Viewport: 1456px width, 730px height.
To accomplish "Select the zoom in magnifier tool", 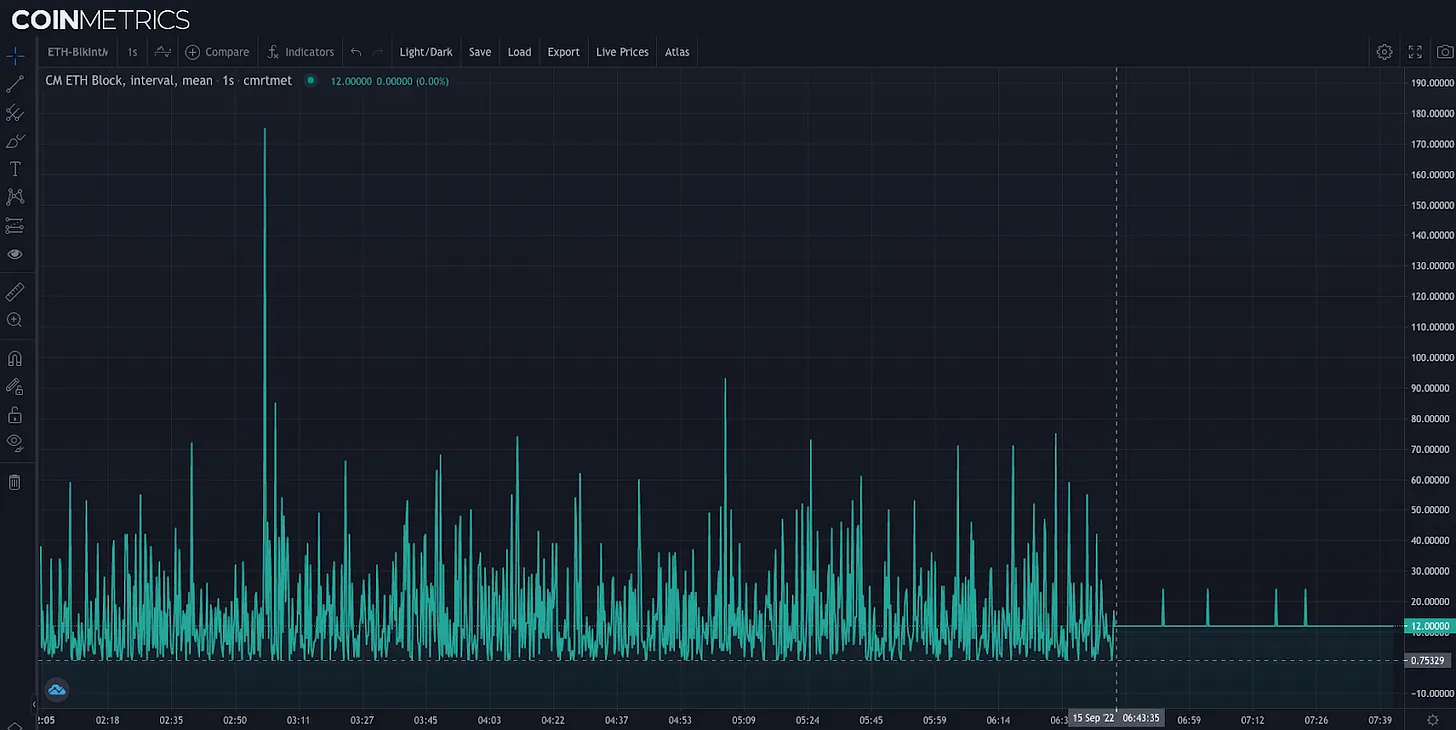I will [x=15, y=320].
